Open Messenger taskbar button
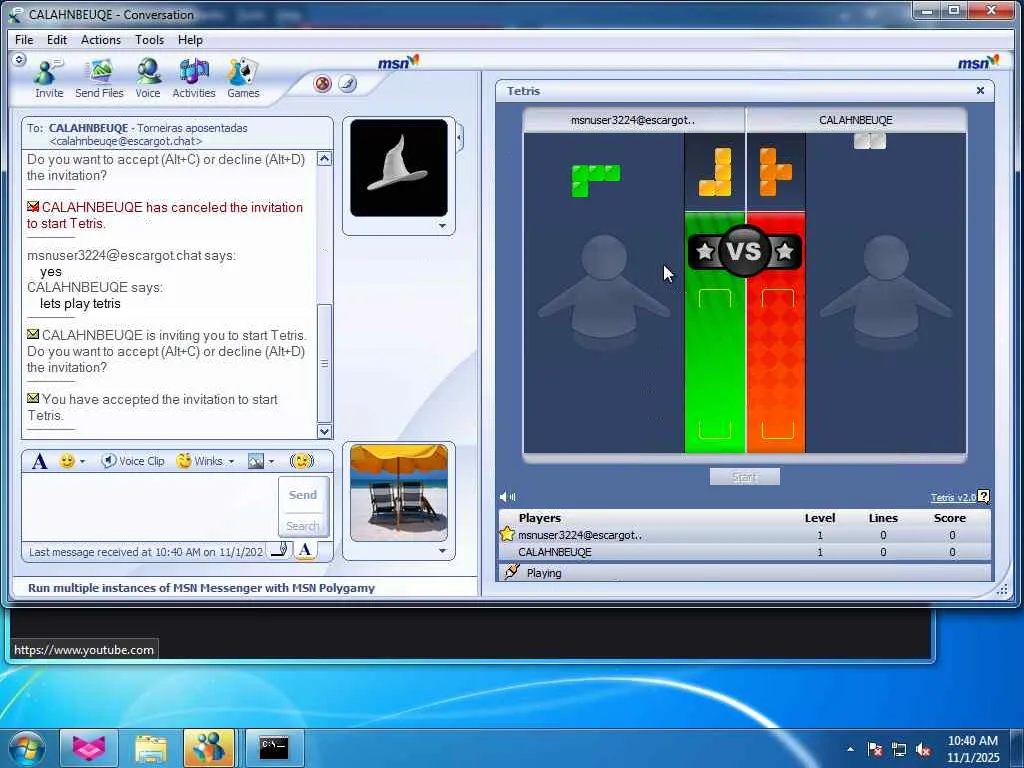The height and width of the screenshot is (768, 1024). [x=209, y=748]
